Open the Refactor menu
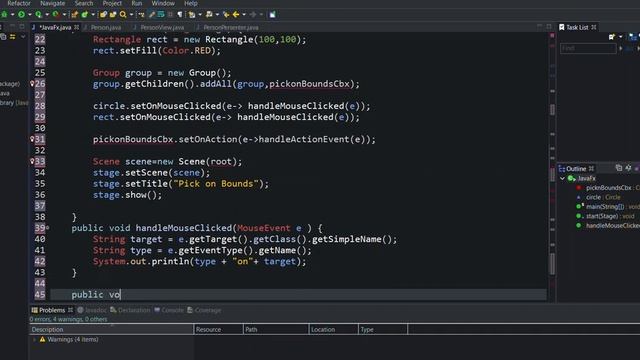640x360 pixels. tap(19, 3)
